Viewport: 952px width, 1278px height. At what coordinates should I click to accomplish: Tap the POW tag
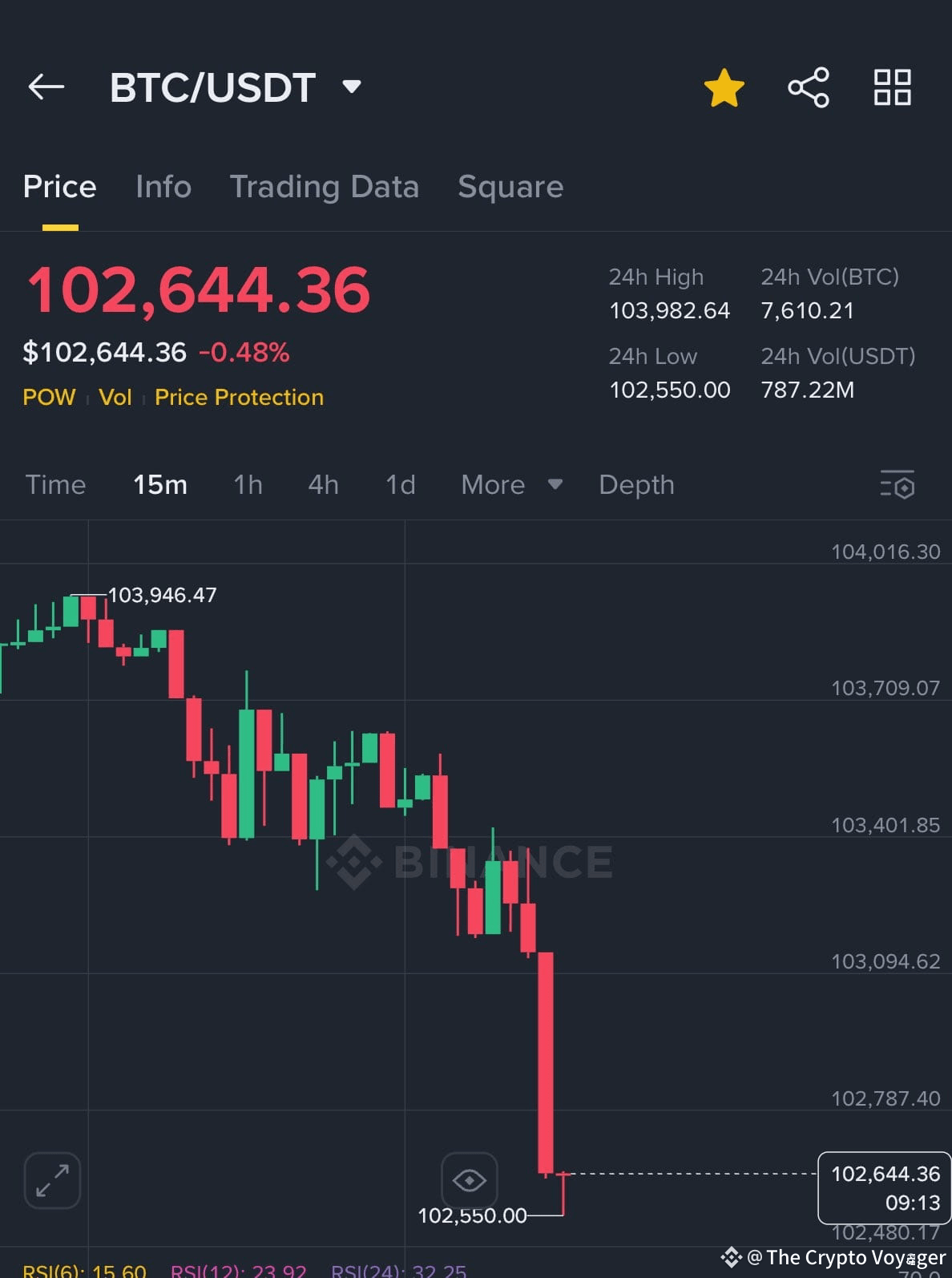[49, 397]
